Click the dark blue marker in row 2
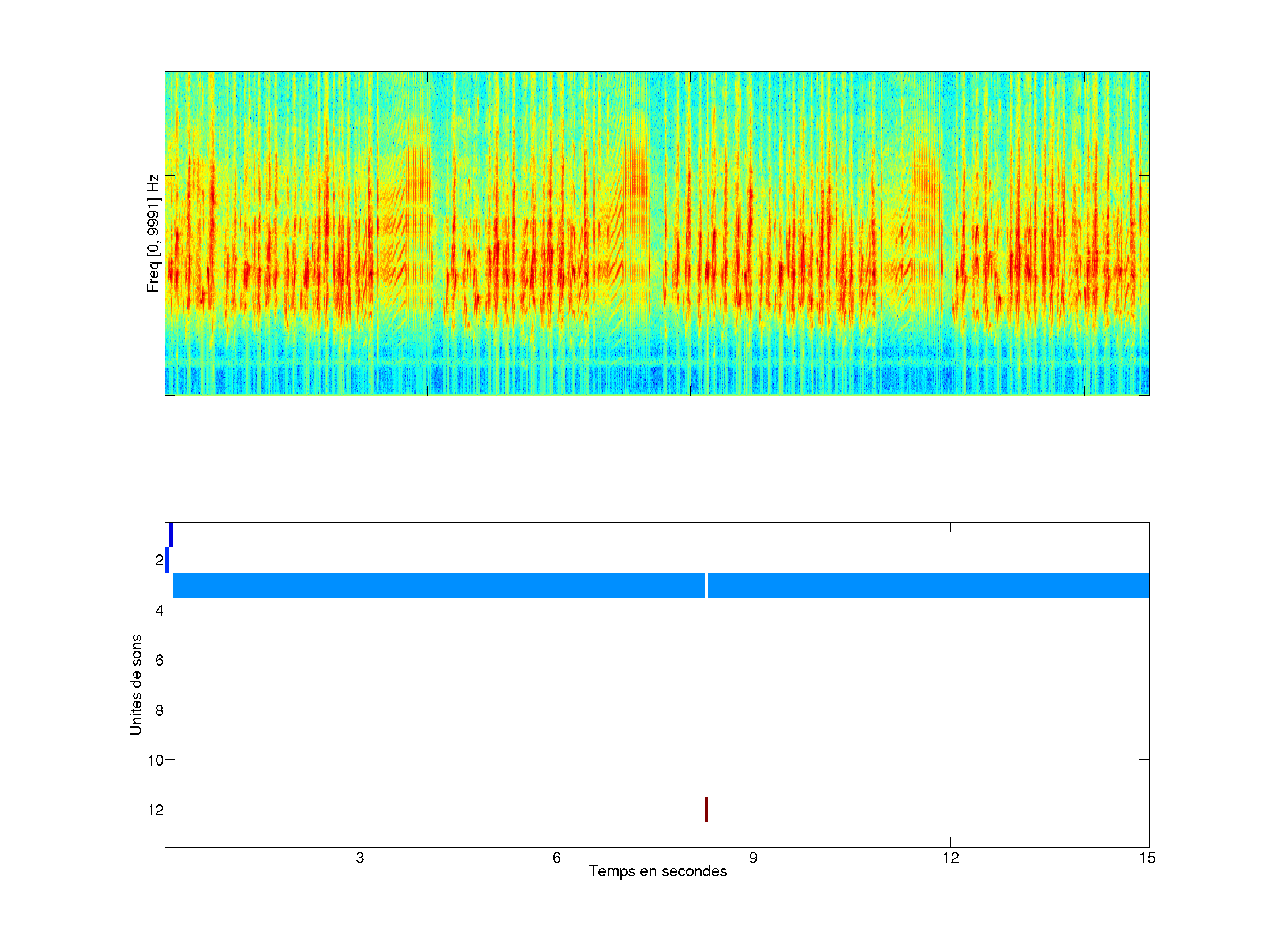 point(167,560)
